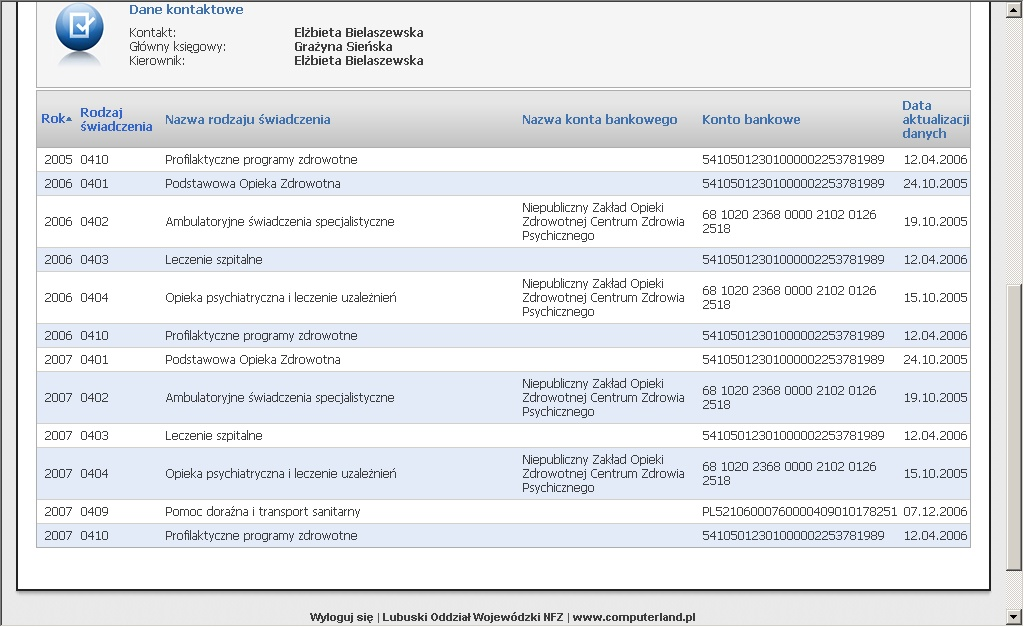Sort table by Rok column header

tap(53, 119)
